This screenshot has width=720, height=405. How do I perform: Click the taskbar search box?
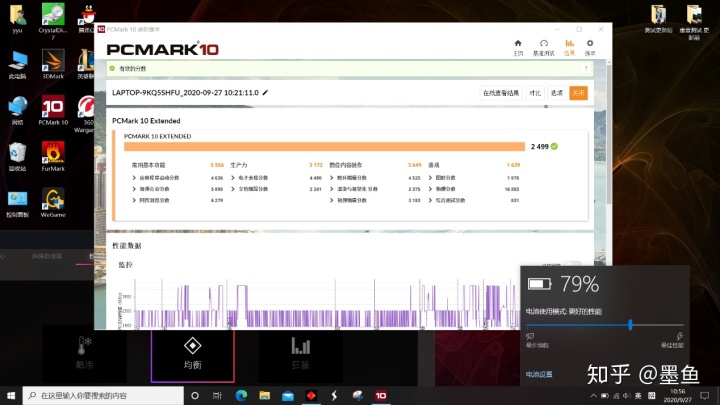[103, 395]
